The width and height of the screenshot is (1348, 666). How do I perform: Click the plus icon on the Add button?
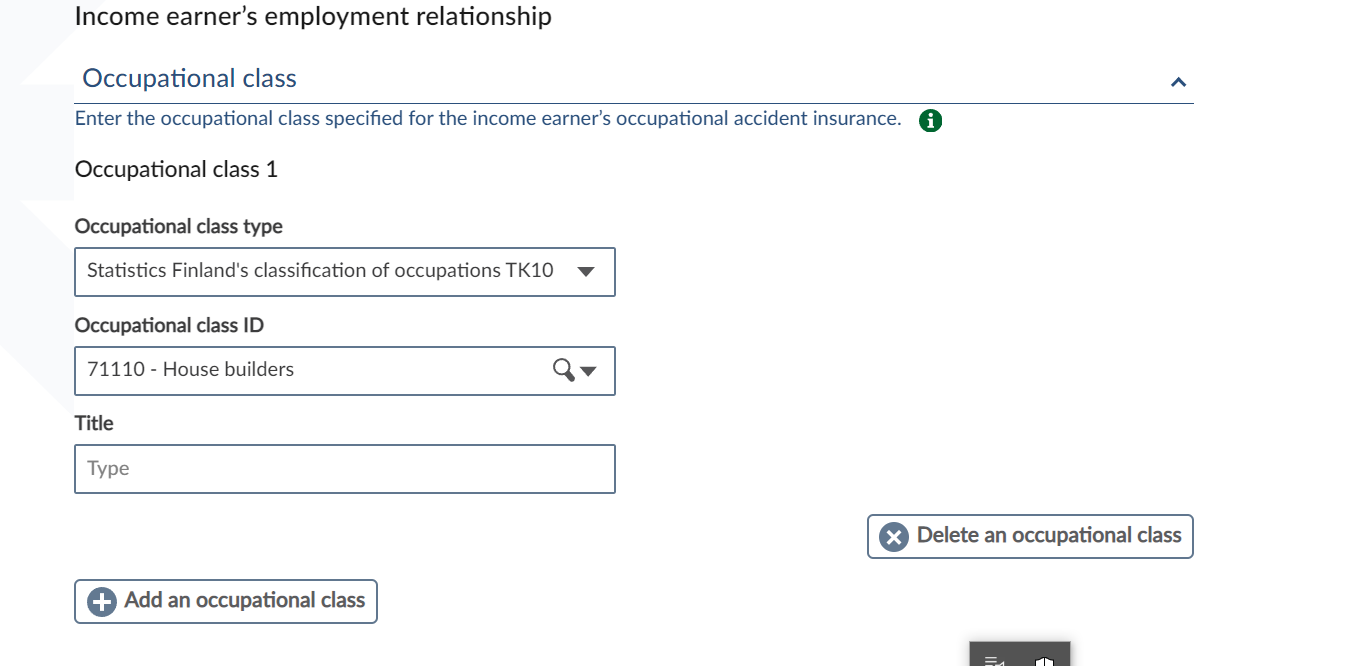(x=102, y=602)
